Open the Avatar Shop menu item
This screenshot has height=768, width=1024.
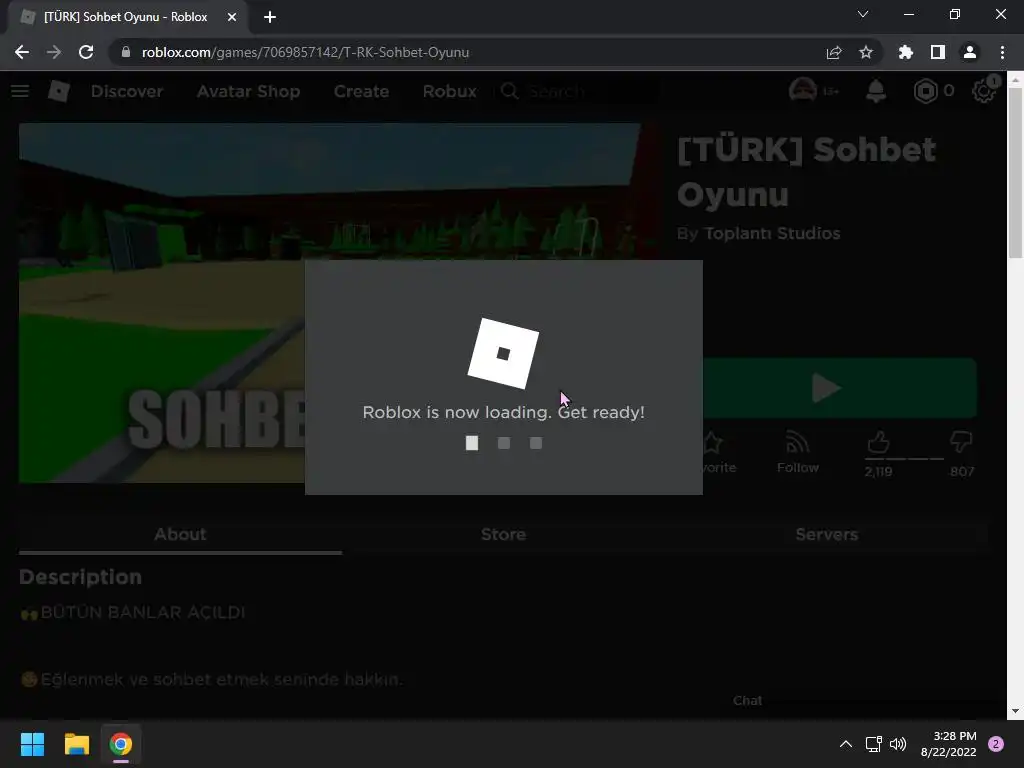coord(248,91)
